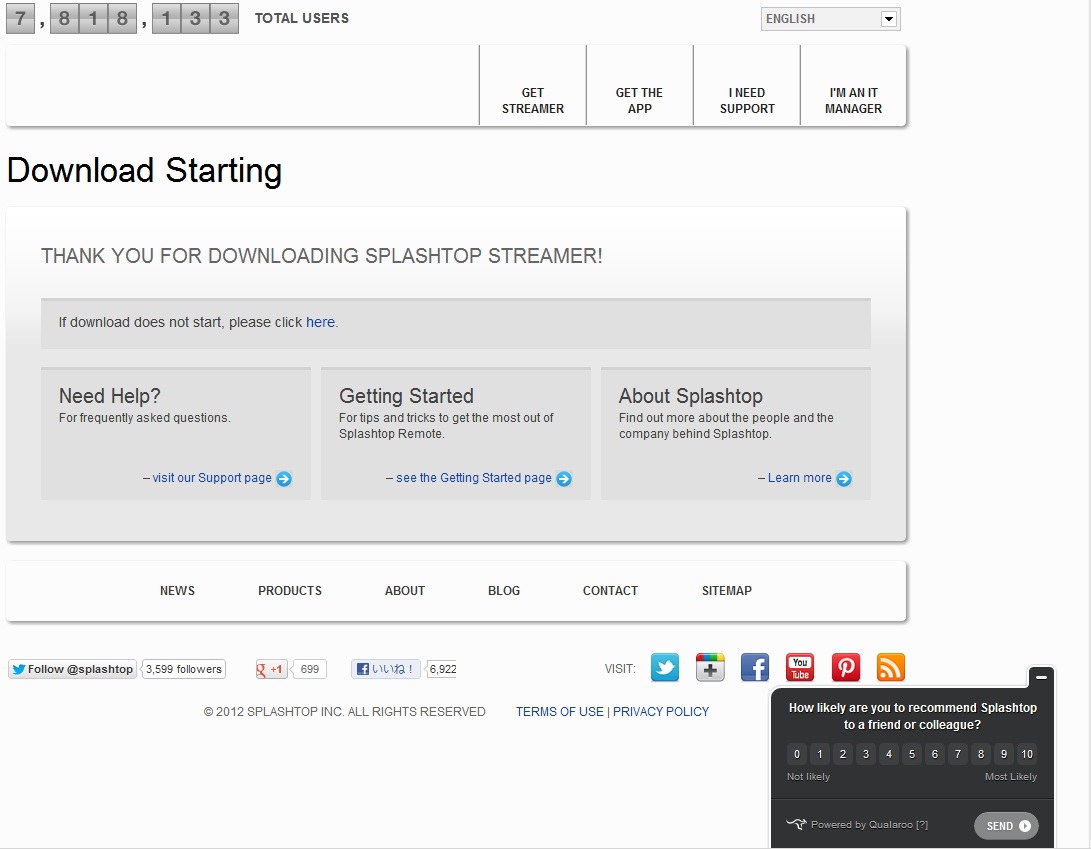The image size is (1091, 849).
Task: Open the RSS feed icon
Action: click(891, 667)
